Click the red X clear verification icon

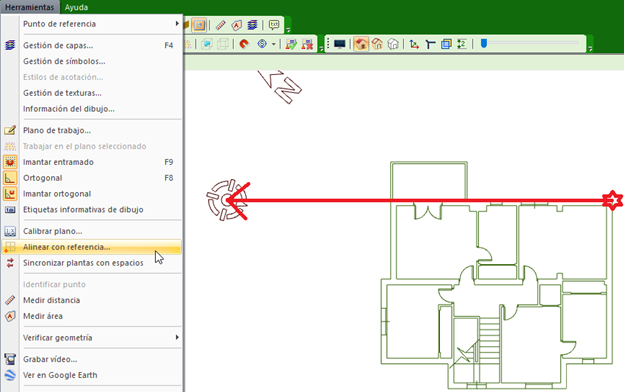tap(307, 44)
